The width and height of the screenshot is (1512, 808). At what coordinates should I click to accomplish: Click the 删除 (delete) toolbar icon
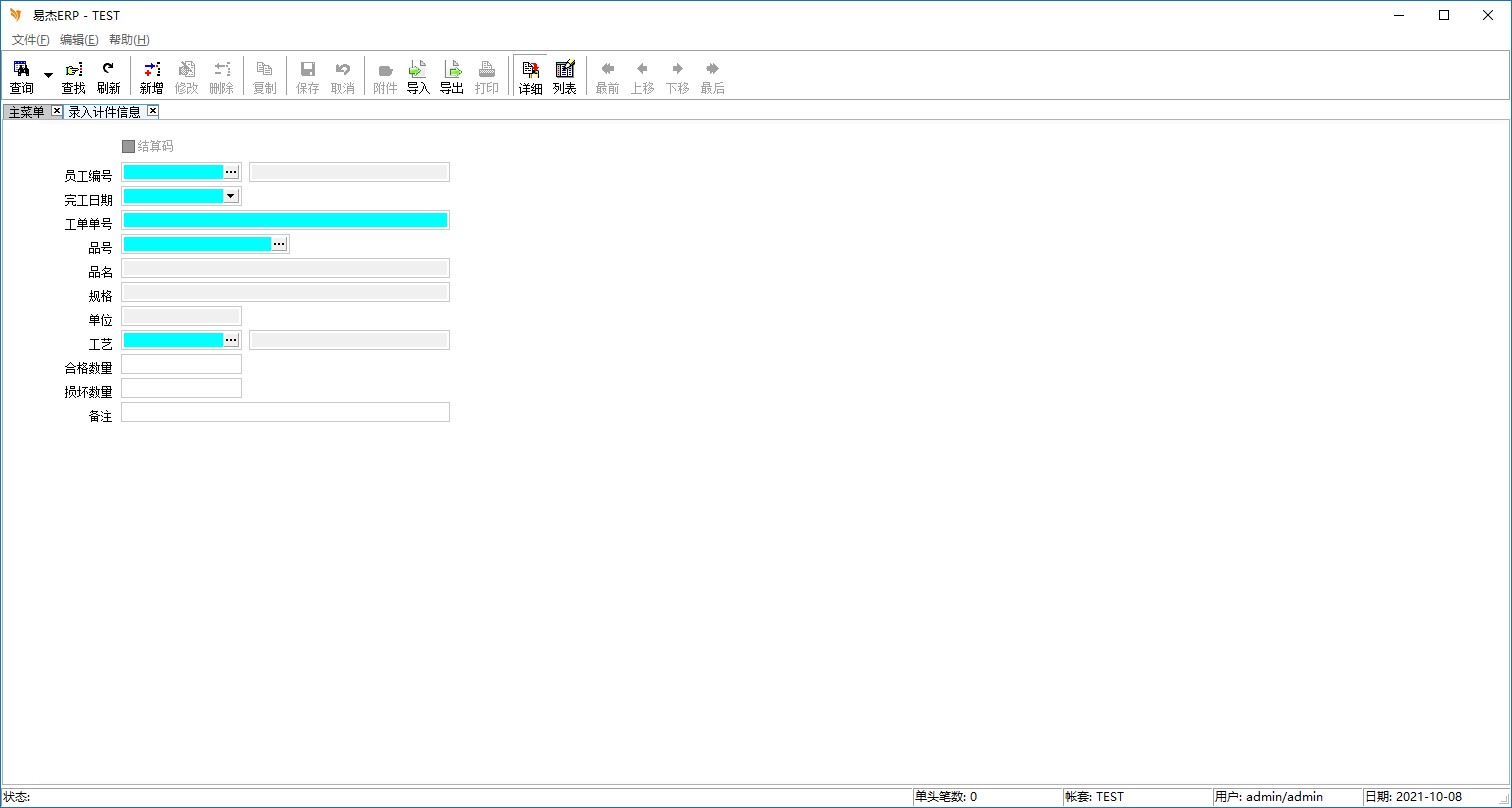click(x=221, y=77)
